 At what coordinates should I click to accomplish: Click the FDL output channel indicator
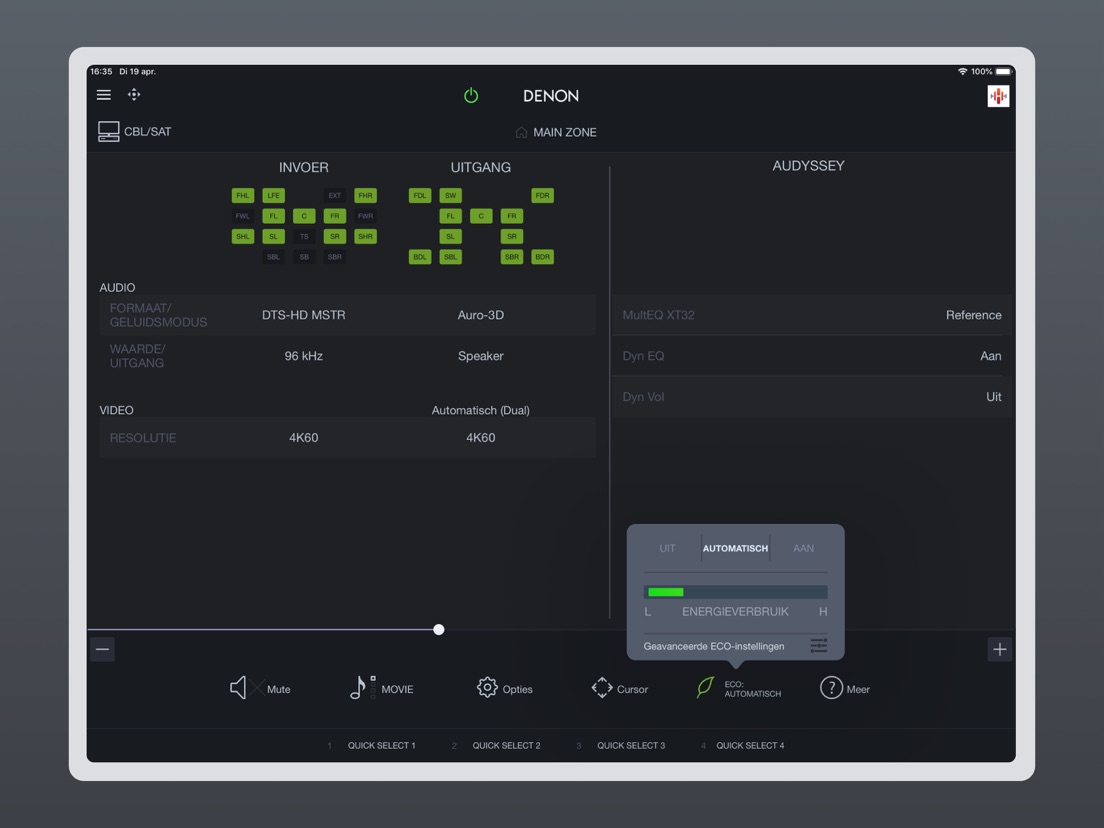click(420, 195)
